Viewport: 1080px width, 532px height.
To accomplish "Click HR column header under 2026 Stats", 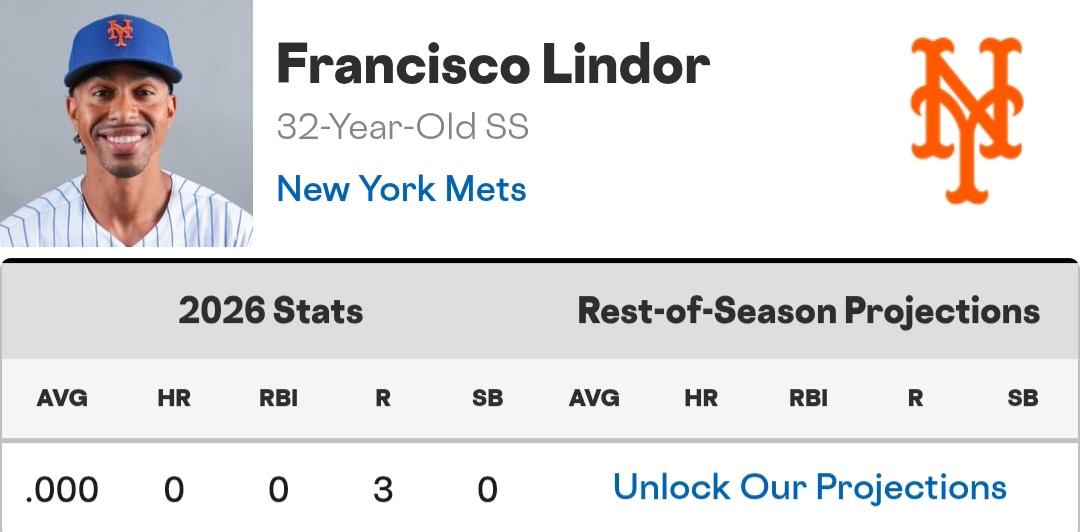I will [x=173, y=398].
